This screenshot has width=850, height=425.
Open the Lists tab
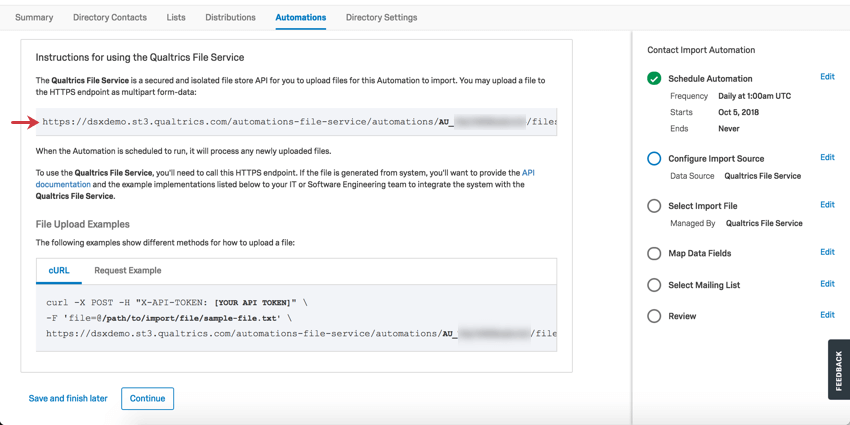click(176, 17)
